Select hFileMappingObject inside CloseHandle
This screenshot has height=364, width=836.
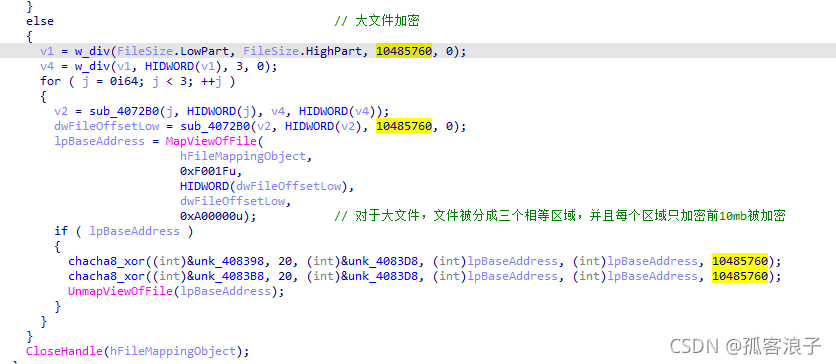pos(172,351)
